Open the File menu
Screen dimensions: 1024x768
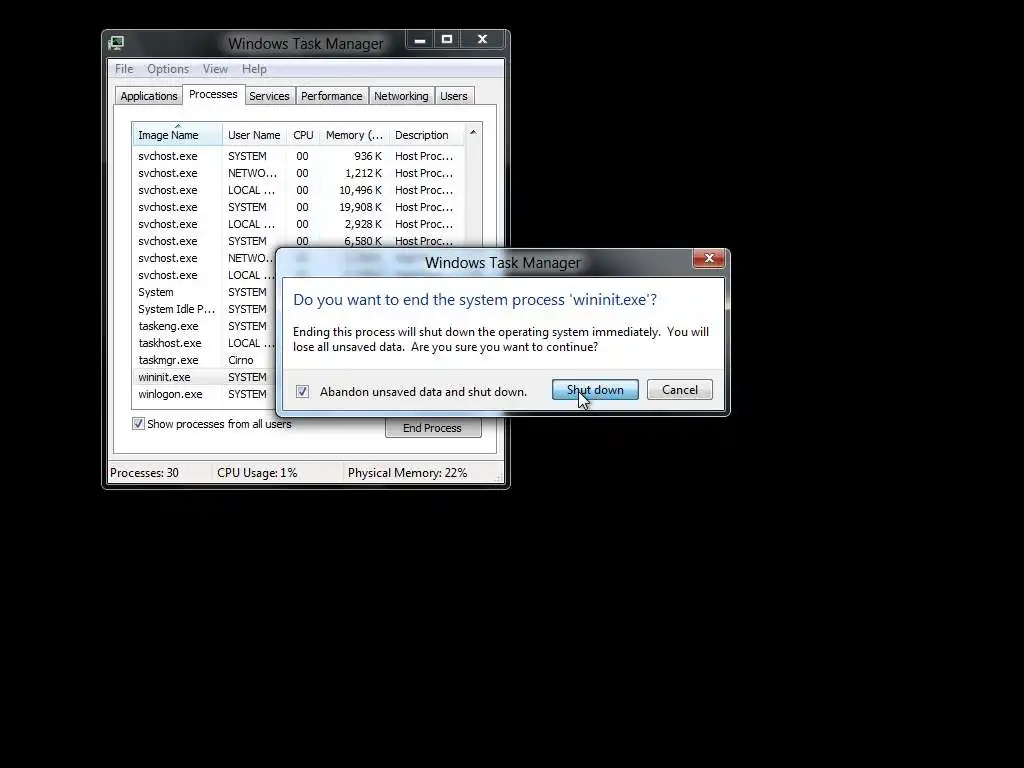124,69
